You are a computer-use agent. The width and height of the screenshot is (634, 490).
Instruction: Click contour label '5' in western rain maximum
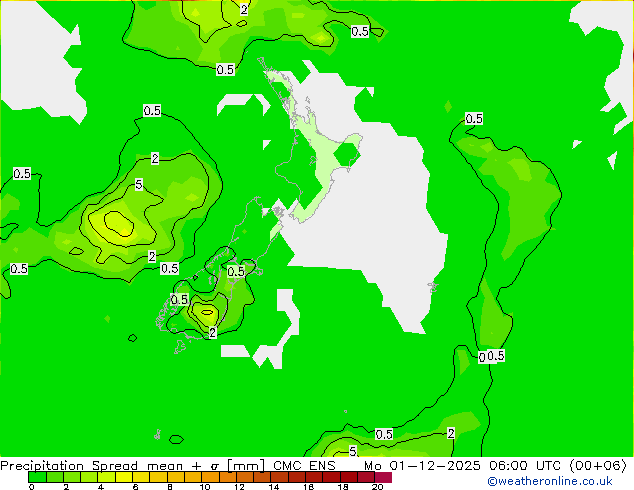[139, 185]
